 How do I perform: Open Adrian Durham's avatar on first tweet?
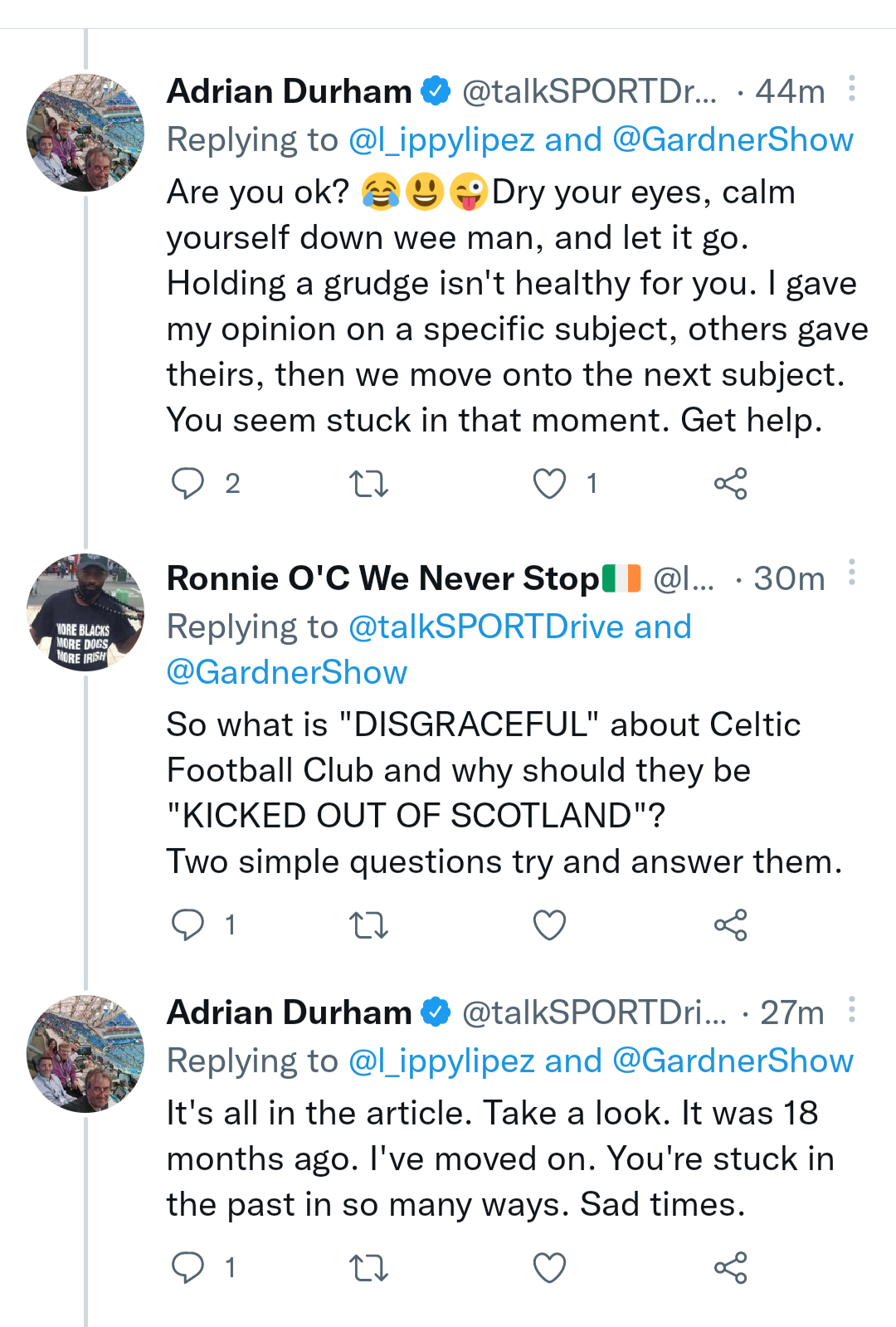[85, 133]
